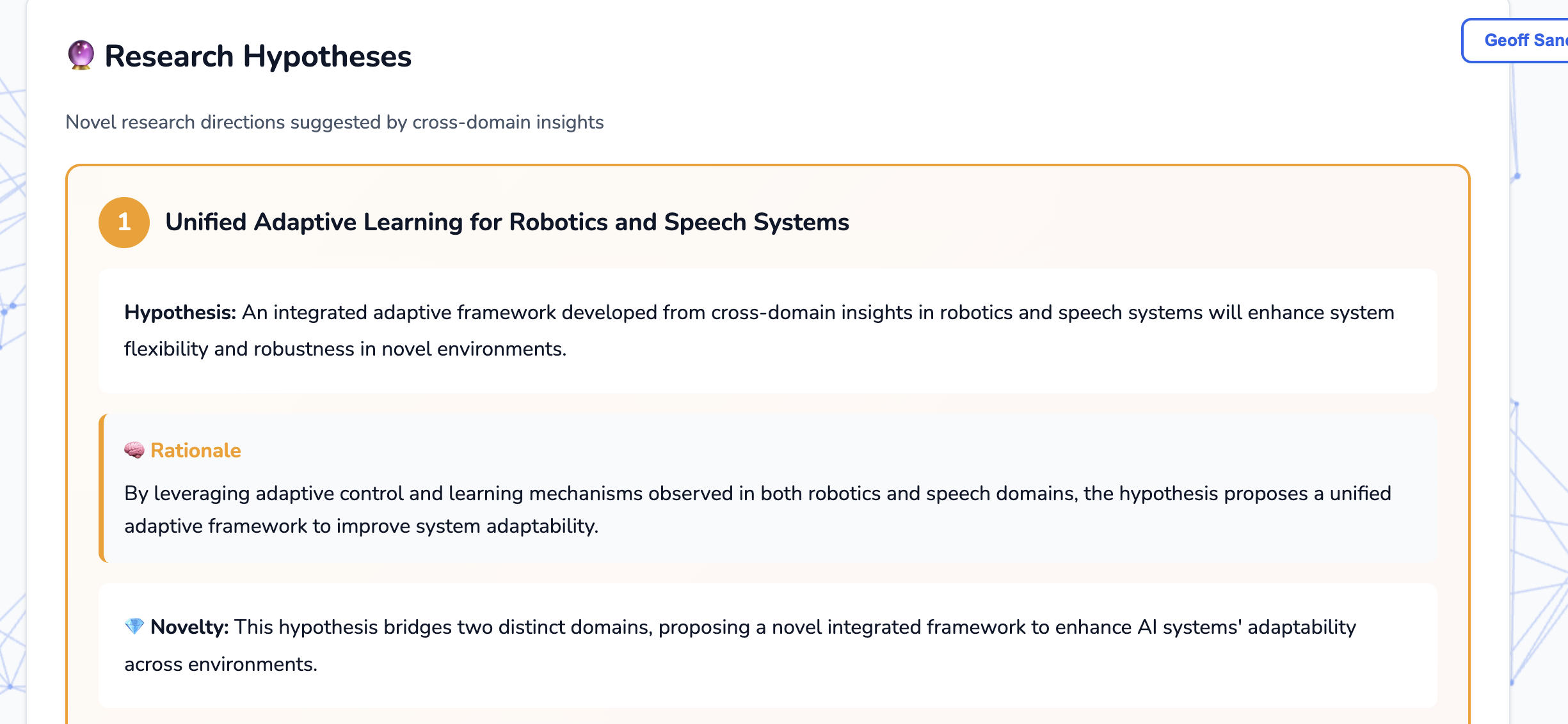Viewport: 1568px width, 724px height.
Task: Click the words 'flexibility and robustness'
Action: (239, 349)
